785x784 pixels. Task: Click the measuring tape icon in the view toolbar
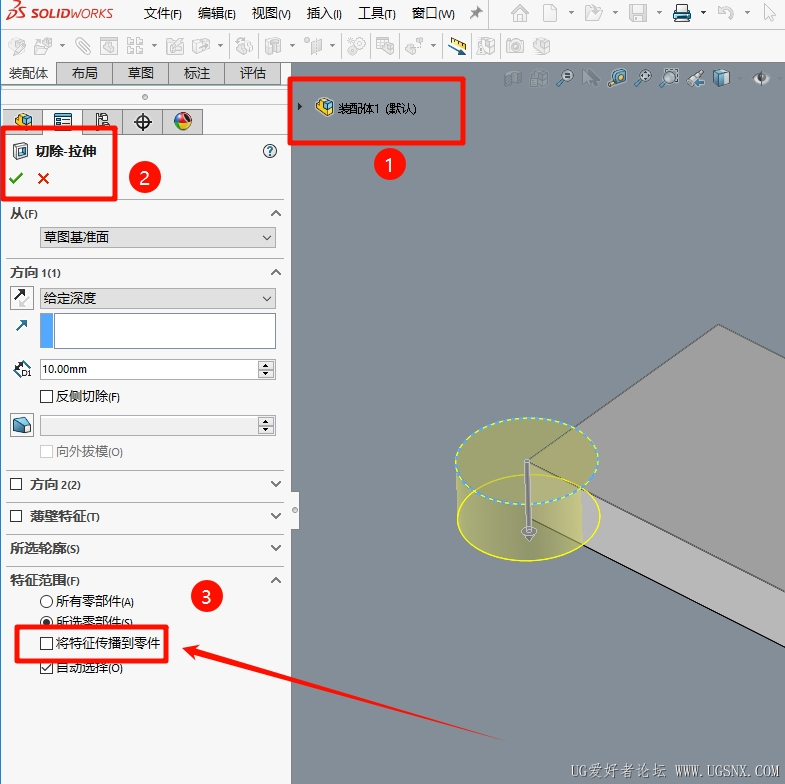[x=617, y=78]
